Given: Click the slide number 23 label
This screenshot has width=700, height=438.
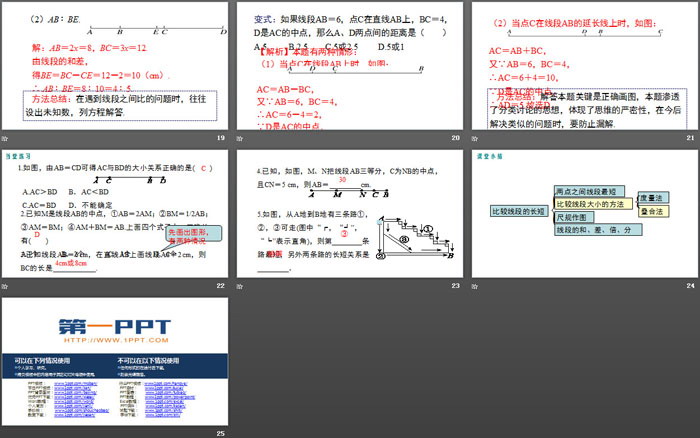Looking at the screenshot, I should coord(456,286).
